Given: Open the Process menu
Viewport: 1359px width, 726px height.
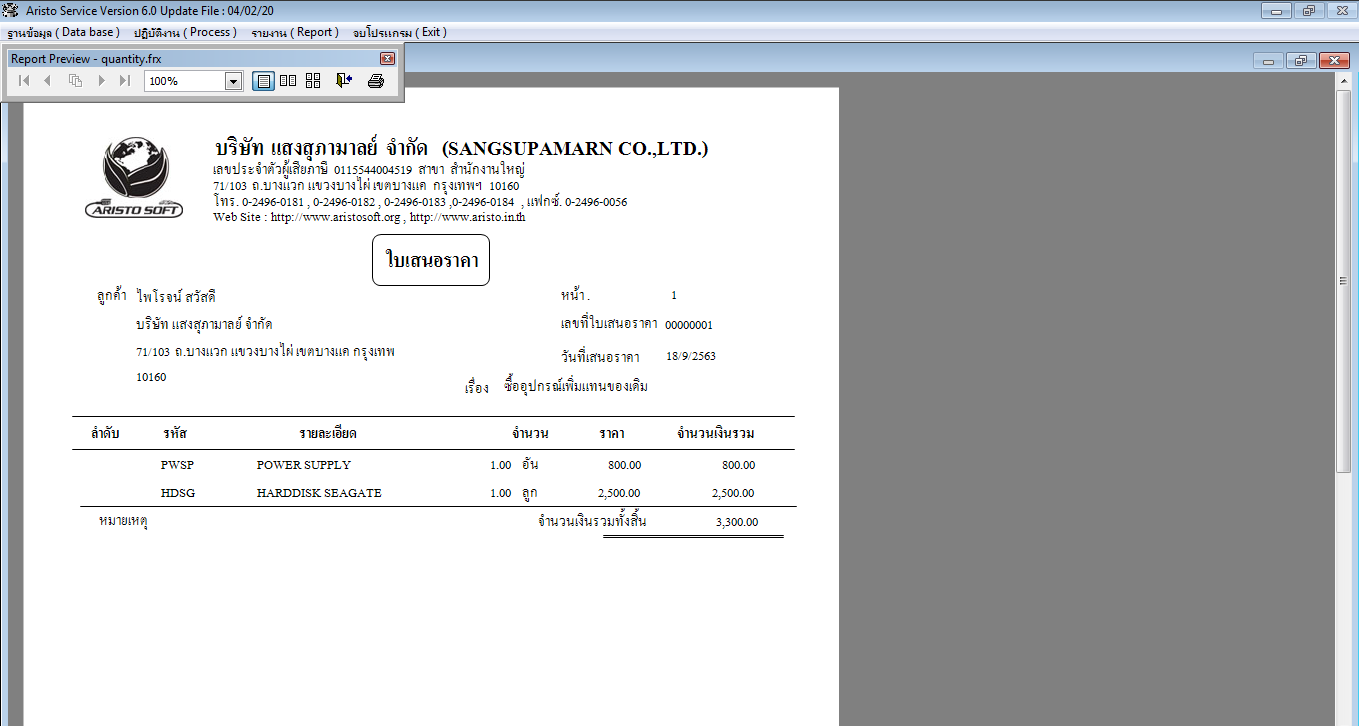Looking at the screenshot, I should pyautogui.click(x=185, y=32).
